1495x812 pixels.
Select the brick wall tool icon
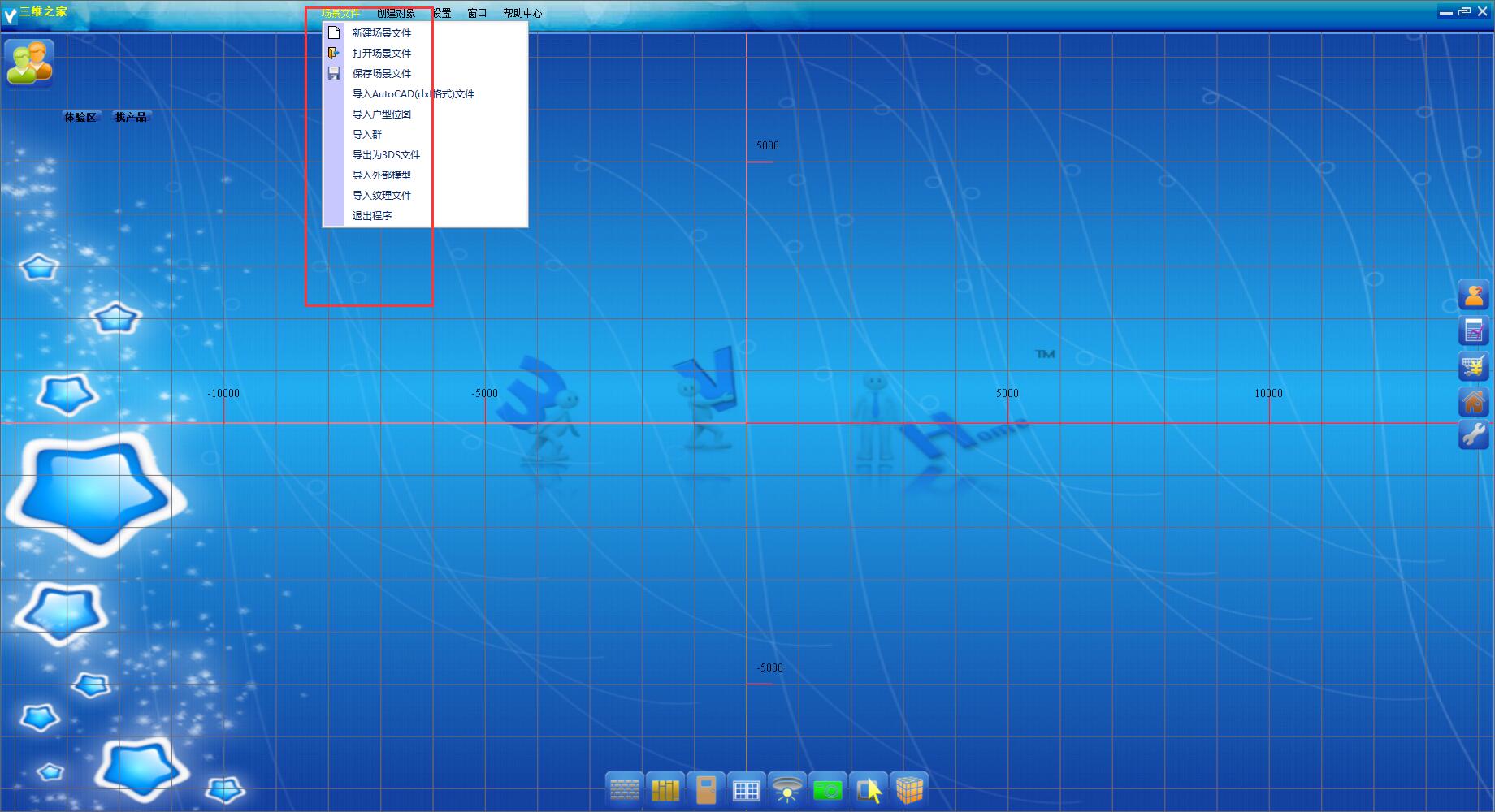pyautogui.click(x=624, y=789)
